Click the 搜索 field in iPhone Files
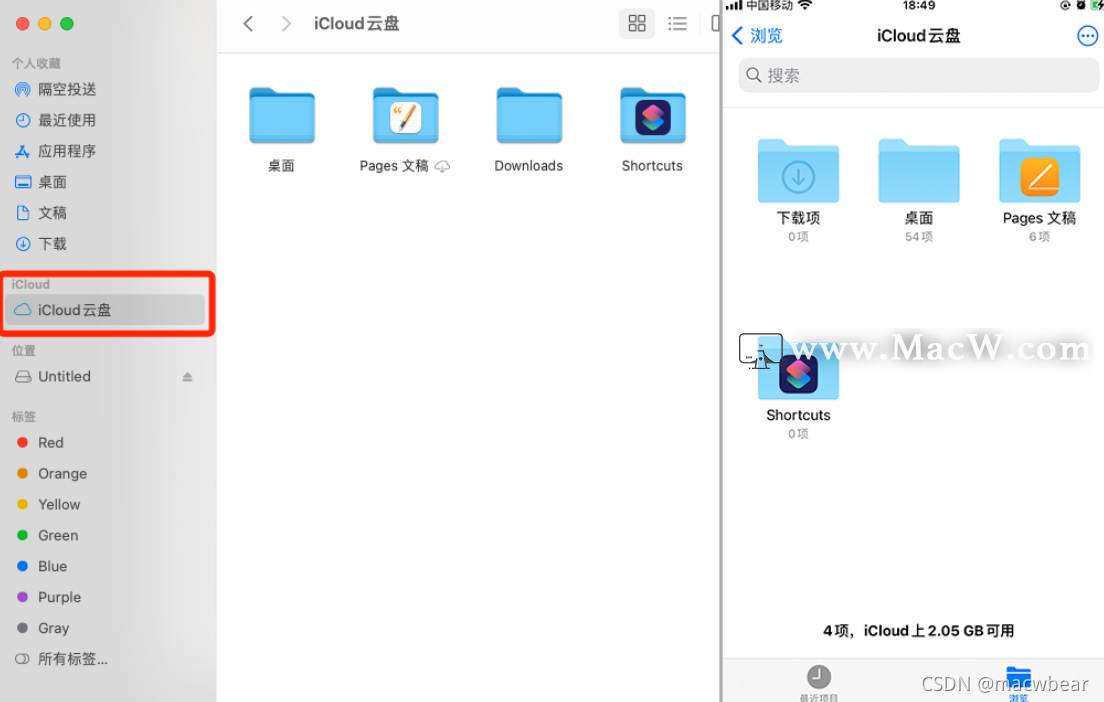The height and width of the screenshot is (702, 1104). [918, 75]
